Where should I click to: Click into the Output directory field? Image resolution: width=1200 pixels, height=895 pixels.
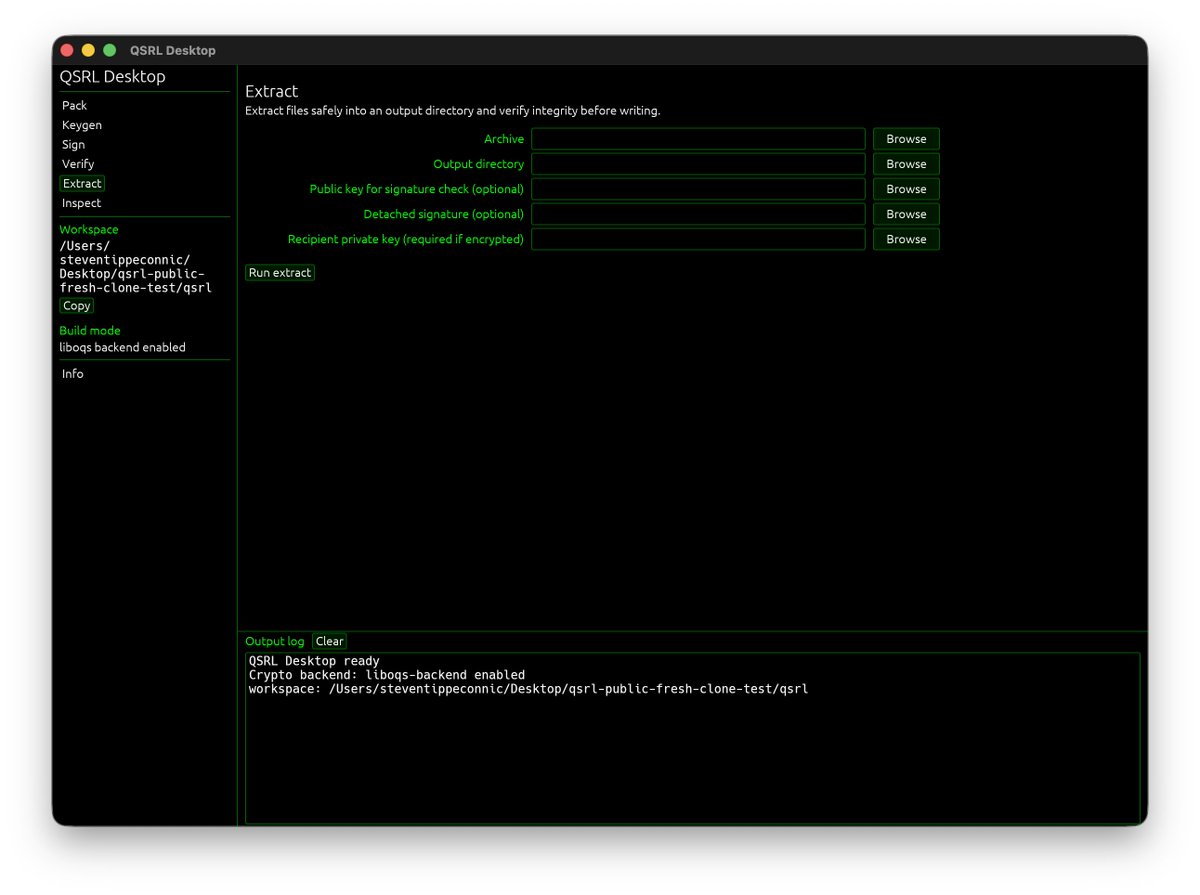(x=698, y=164)
